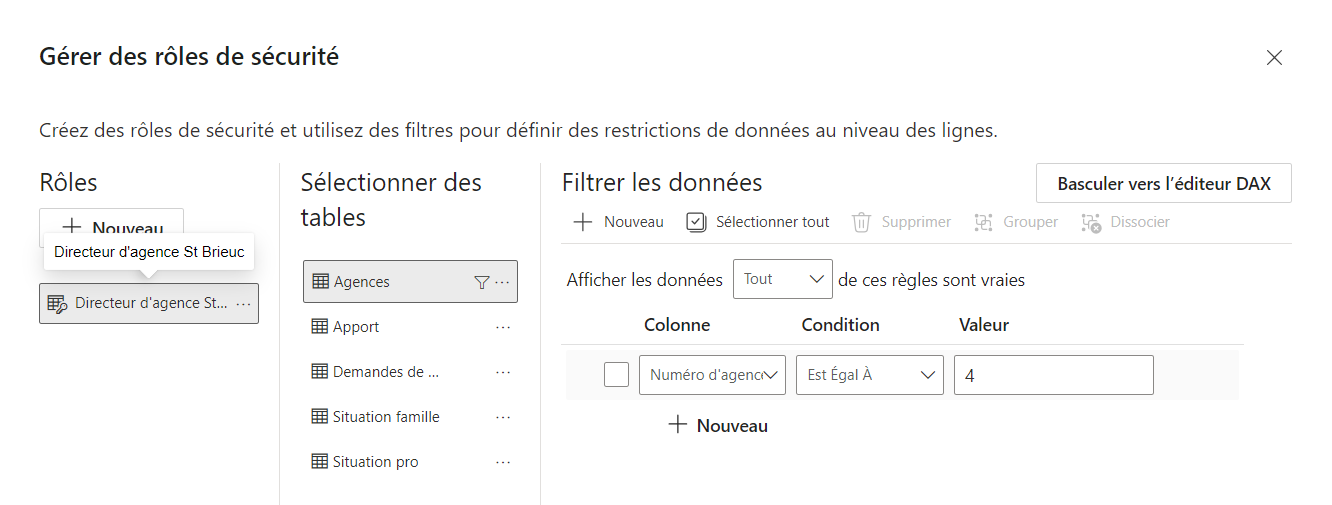Click the Grouper rules icon
Viewport: 1332px width, 505px height.
[x=983, y=222]
